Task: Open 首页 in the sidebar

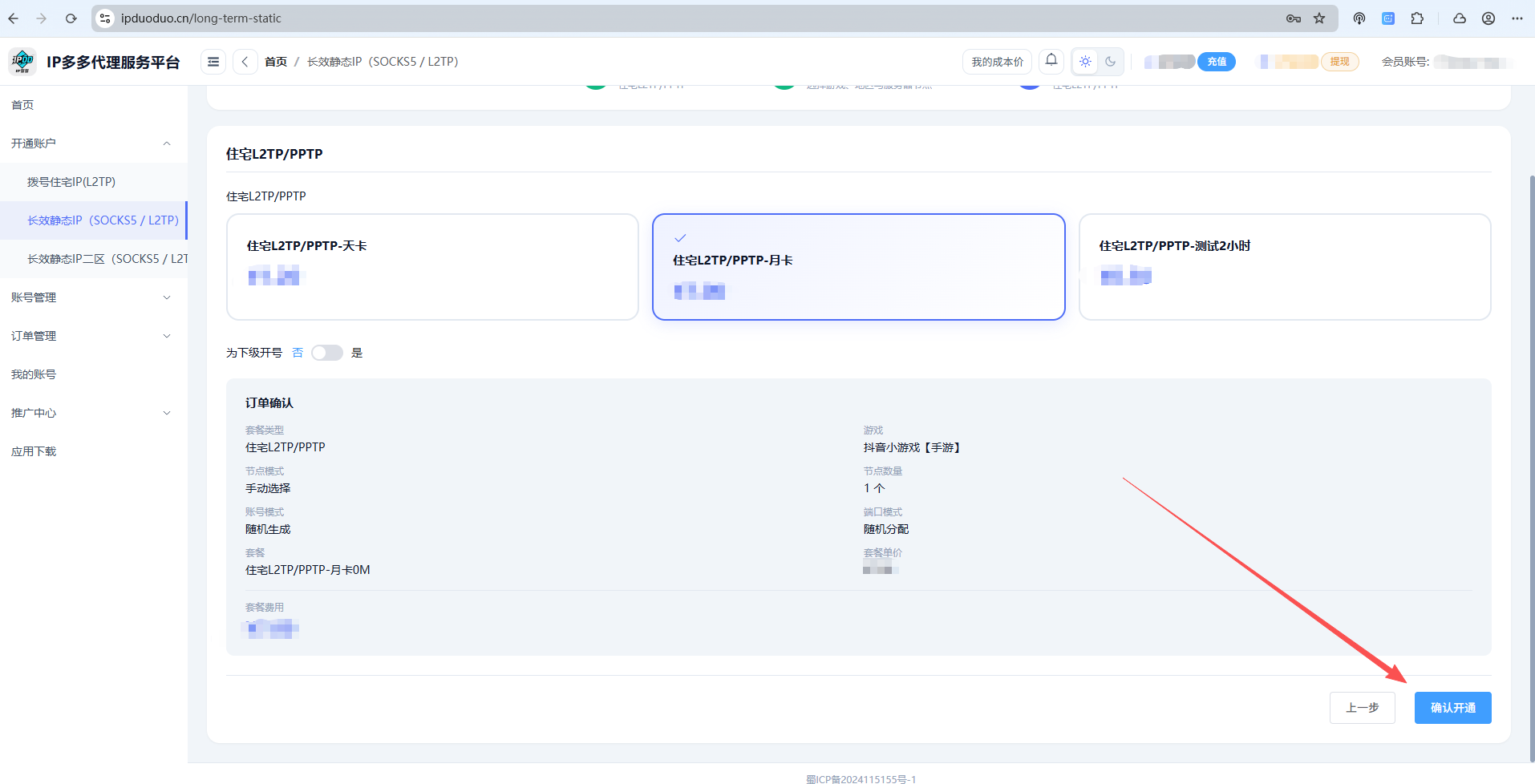Action: [x=94, y=105]
